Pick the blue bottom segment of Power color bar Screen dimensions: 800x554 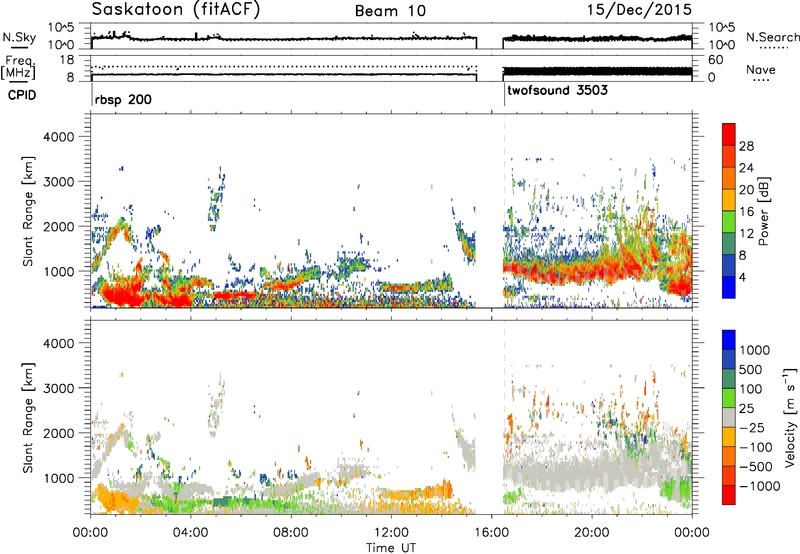coord(729,287)
